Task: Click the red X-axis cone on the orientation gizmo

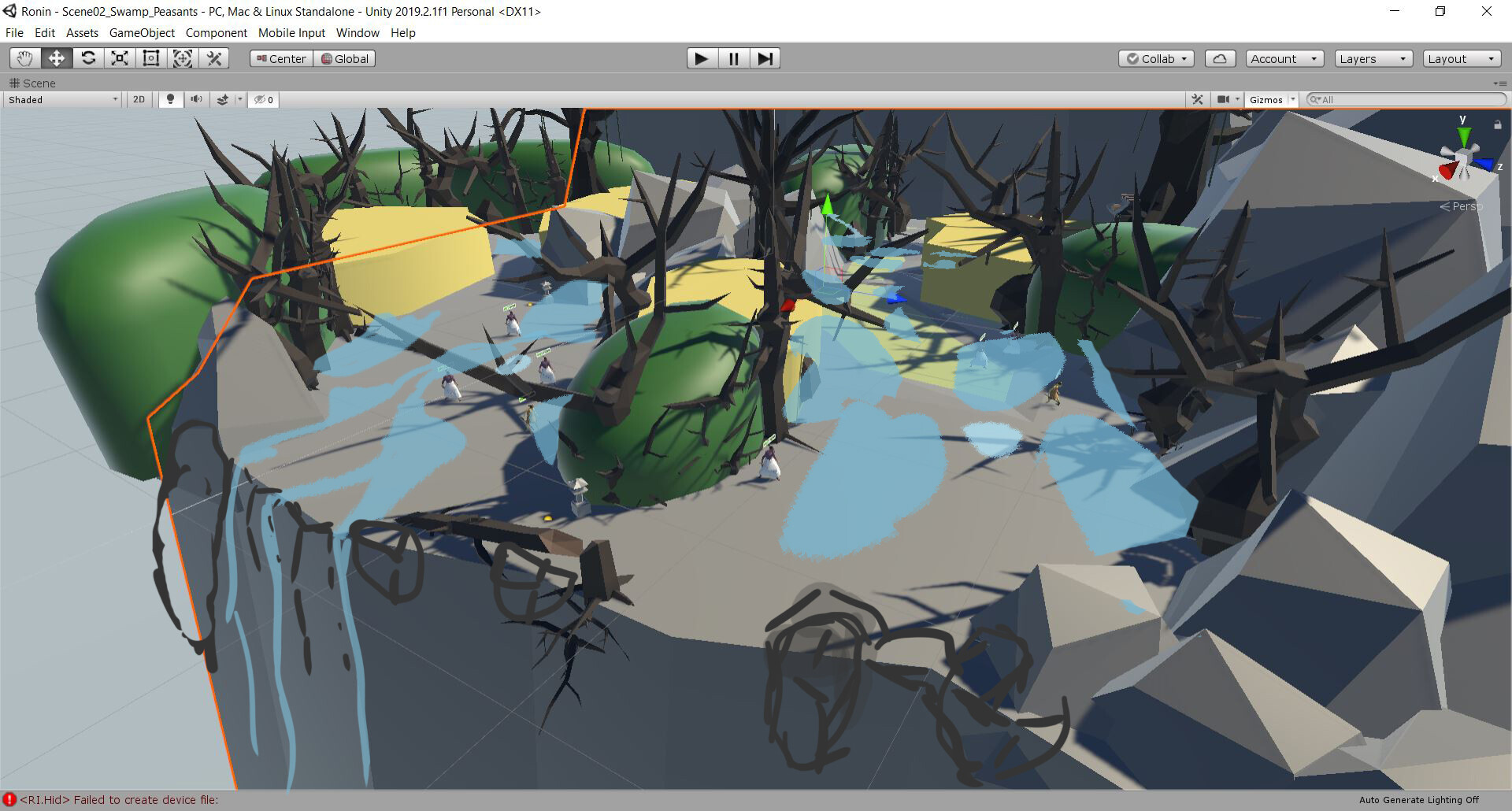Action: coord(1447,171)
